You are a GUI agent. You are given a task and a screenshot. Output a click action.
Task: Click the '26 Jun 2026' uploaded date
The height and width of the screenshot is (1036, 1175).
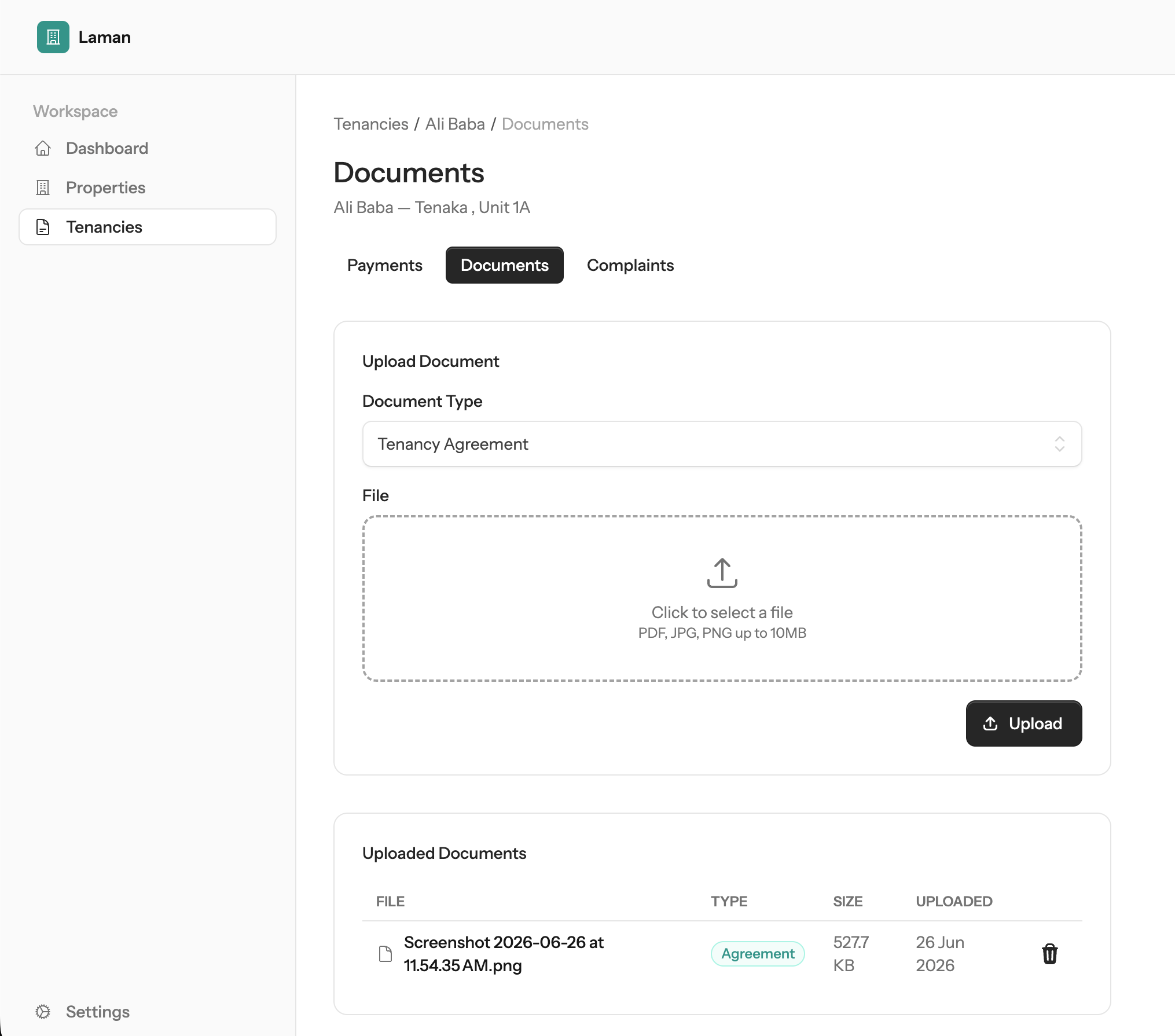[940, 954]
